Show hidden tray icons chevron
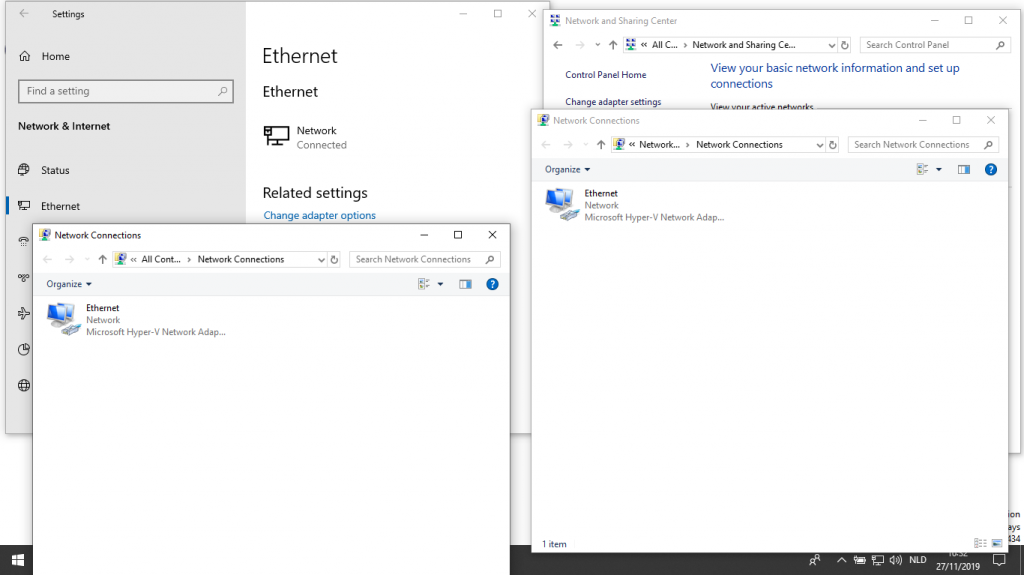 coord(841,560)
